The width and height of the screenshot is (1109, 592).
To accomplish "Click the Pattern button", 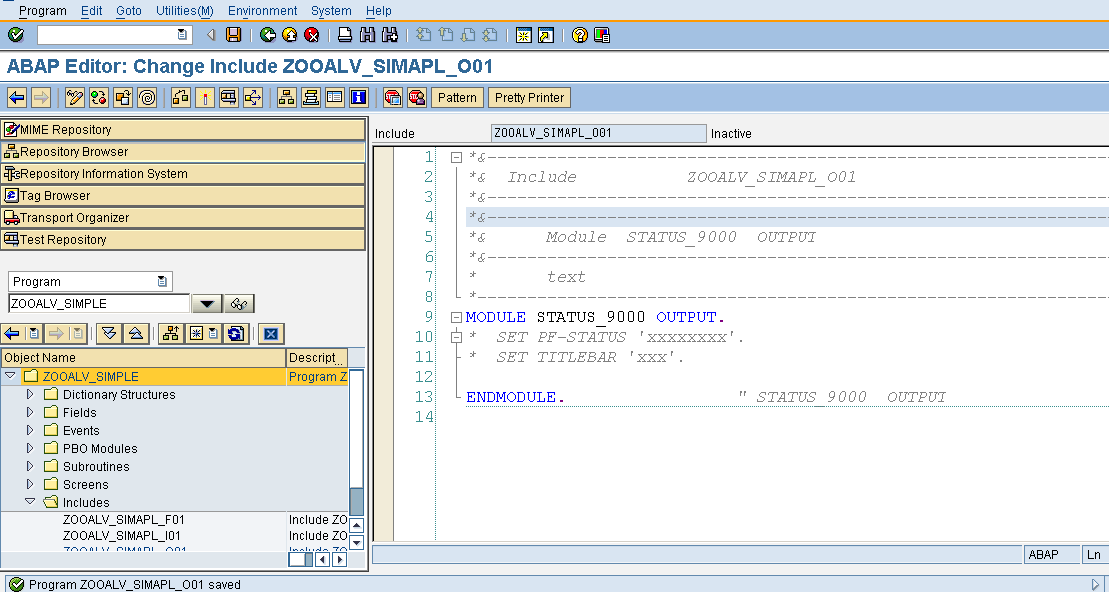I will click(456, 97).
